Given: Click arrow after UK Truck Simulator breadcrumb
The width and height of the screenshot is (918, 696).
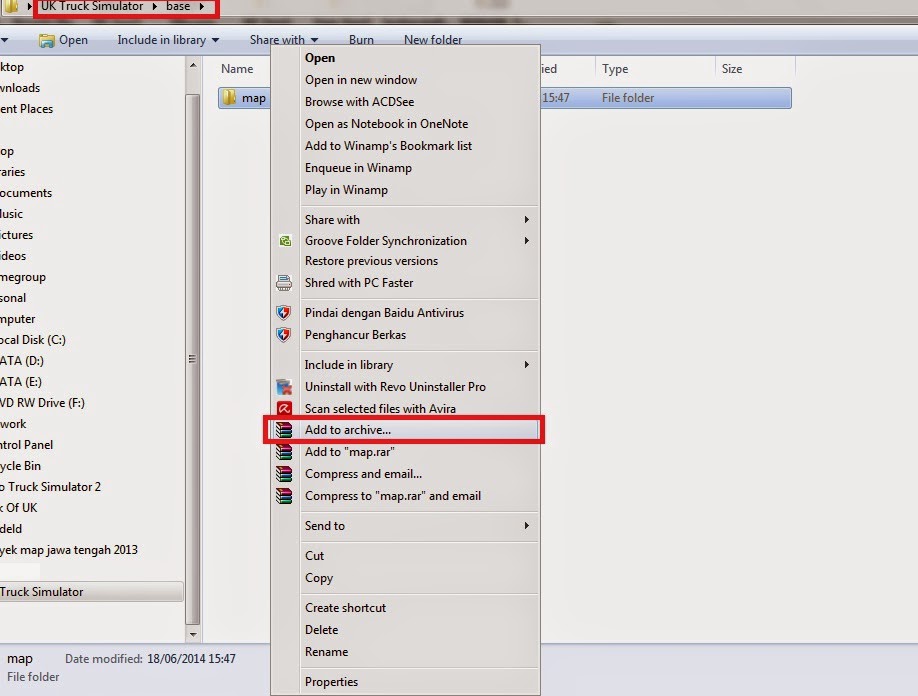Looking at the screenshot, I should click(x=155, y=6).
